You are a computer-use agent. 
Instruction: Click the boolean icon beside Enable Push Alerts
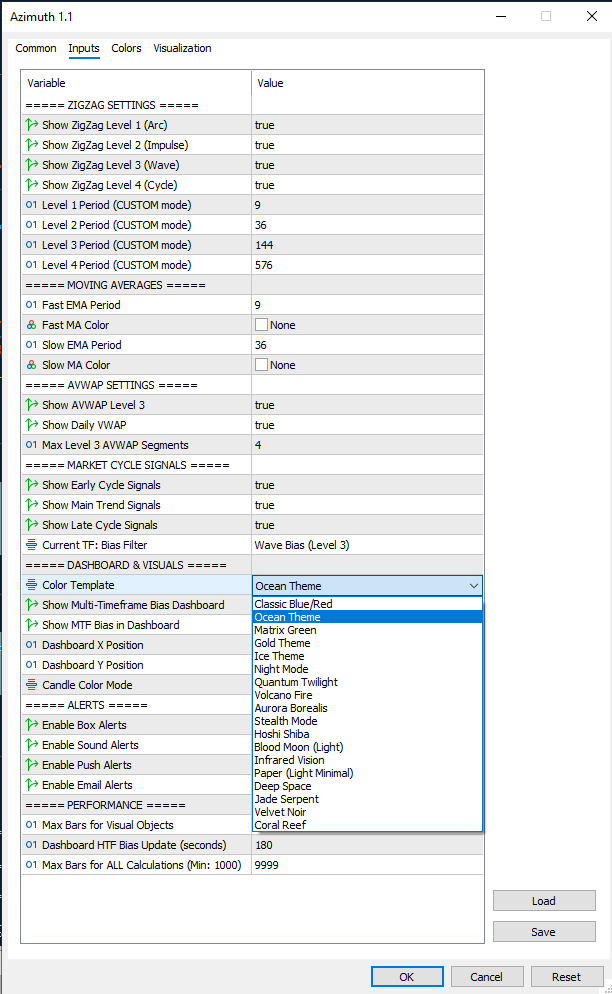[x=32, y=765]
